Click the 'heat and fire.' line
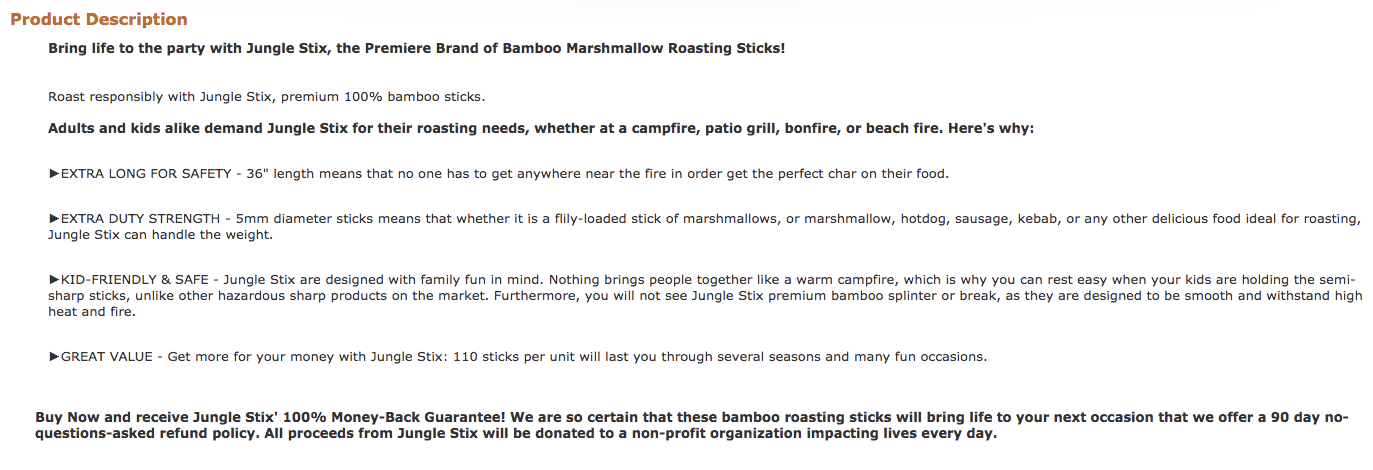The image size is (1373, 470). click(92, 312)
